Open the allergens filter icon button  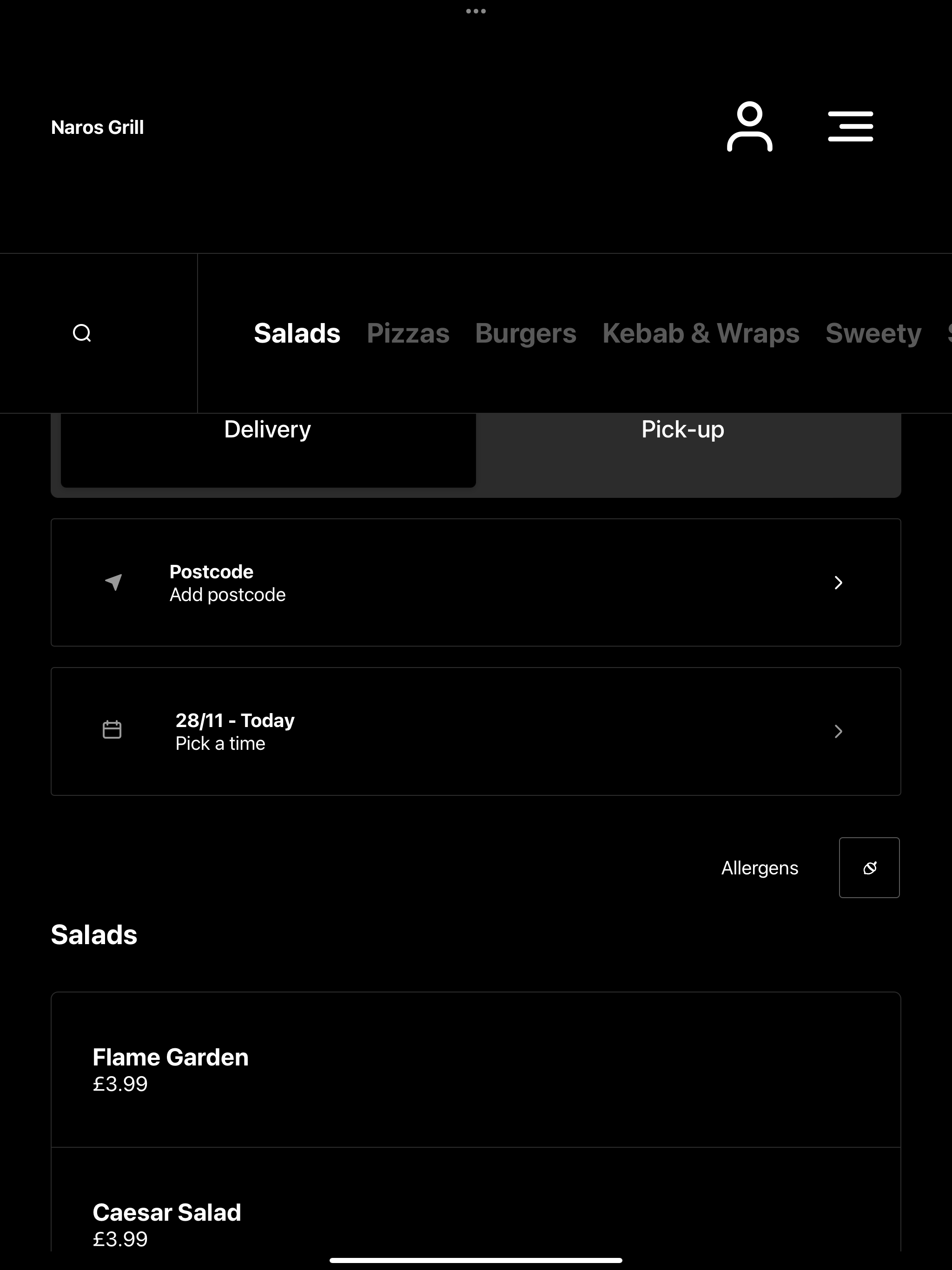point(869,867)
